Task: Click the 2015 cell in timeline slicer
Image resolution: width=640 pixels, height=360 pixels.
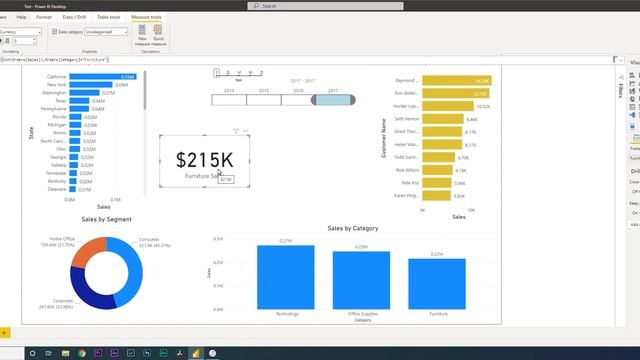Action: coord(264,100)
